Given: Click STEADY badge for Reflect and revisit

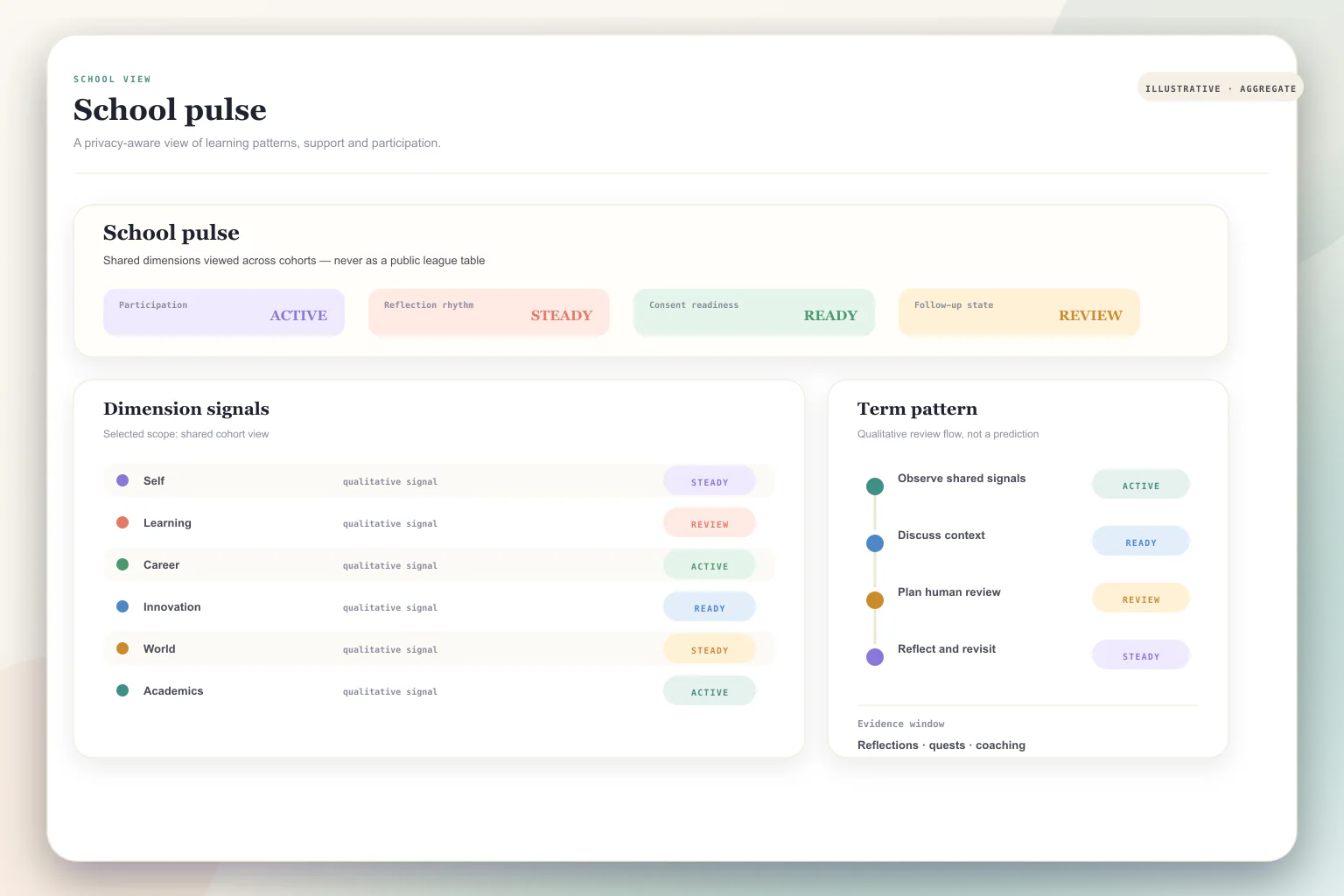Looking at the screenshot, I should pyautogui.click(x=1141, y=655).
